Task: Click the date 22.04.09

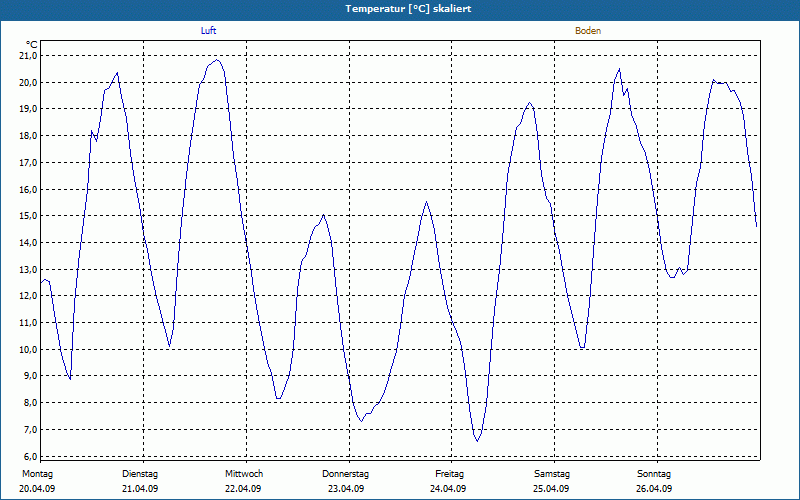Action: pyautogui.click(x=243, y=489)
